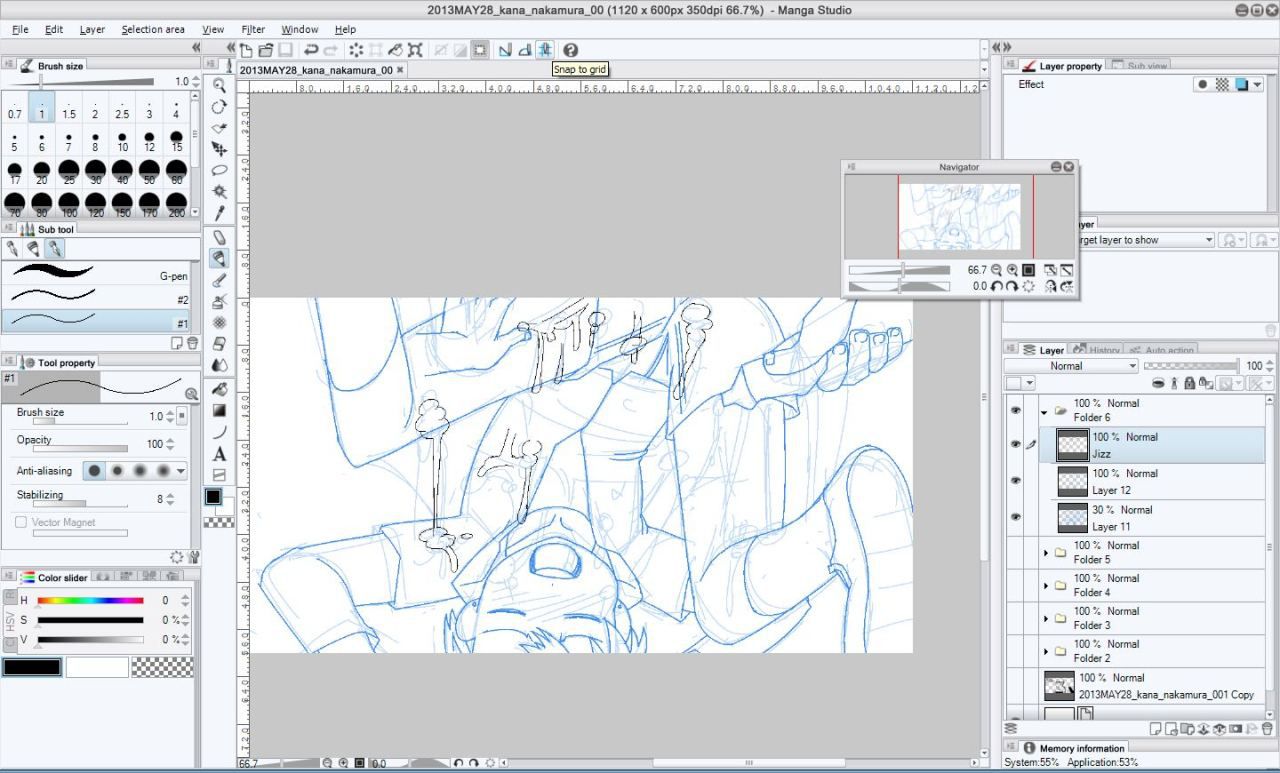Viewport: 1280px width, 773px height.
Task: Click the black main color swatch
Action: tap(32, 667)
